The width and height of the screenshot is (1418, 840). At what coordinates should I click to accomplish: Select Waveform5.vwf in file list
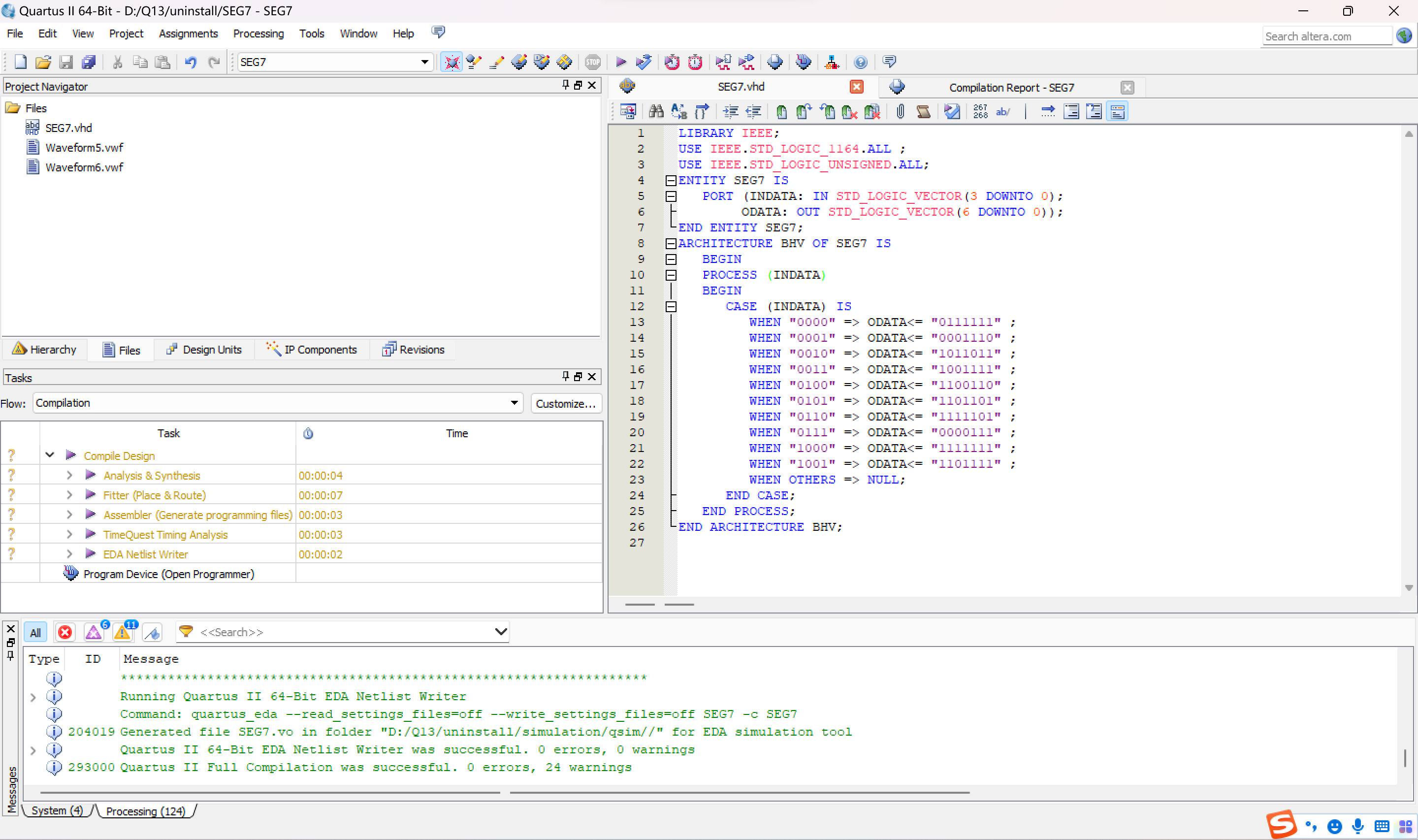click(x=84, y=148)
